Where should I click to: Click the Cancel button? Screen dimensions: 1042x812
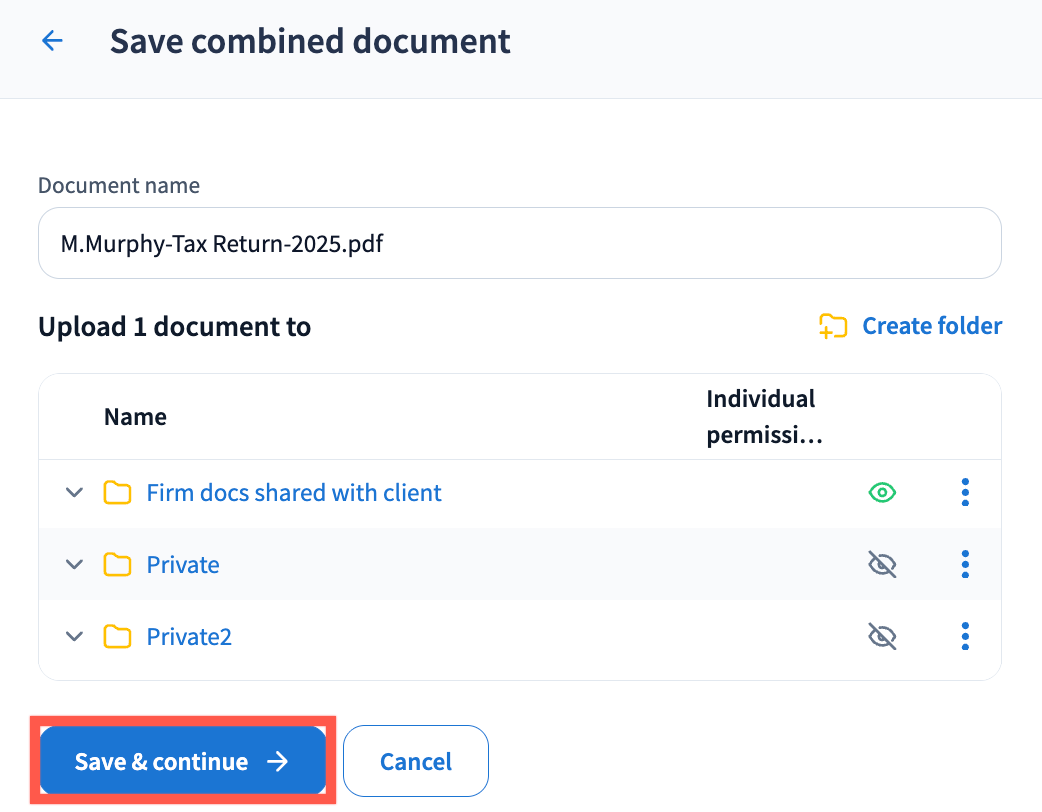tap(416, 762)
